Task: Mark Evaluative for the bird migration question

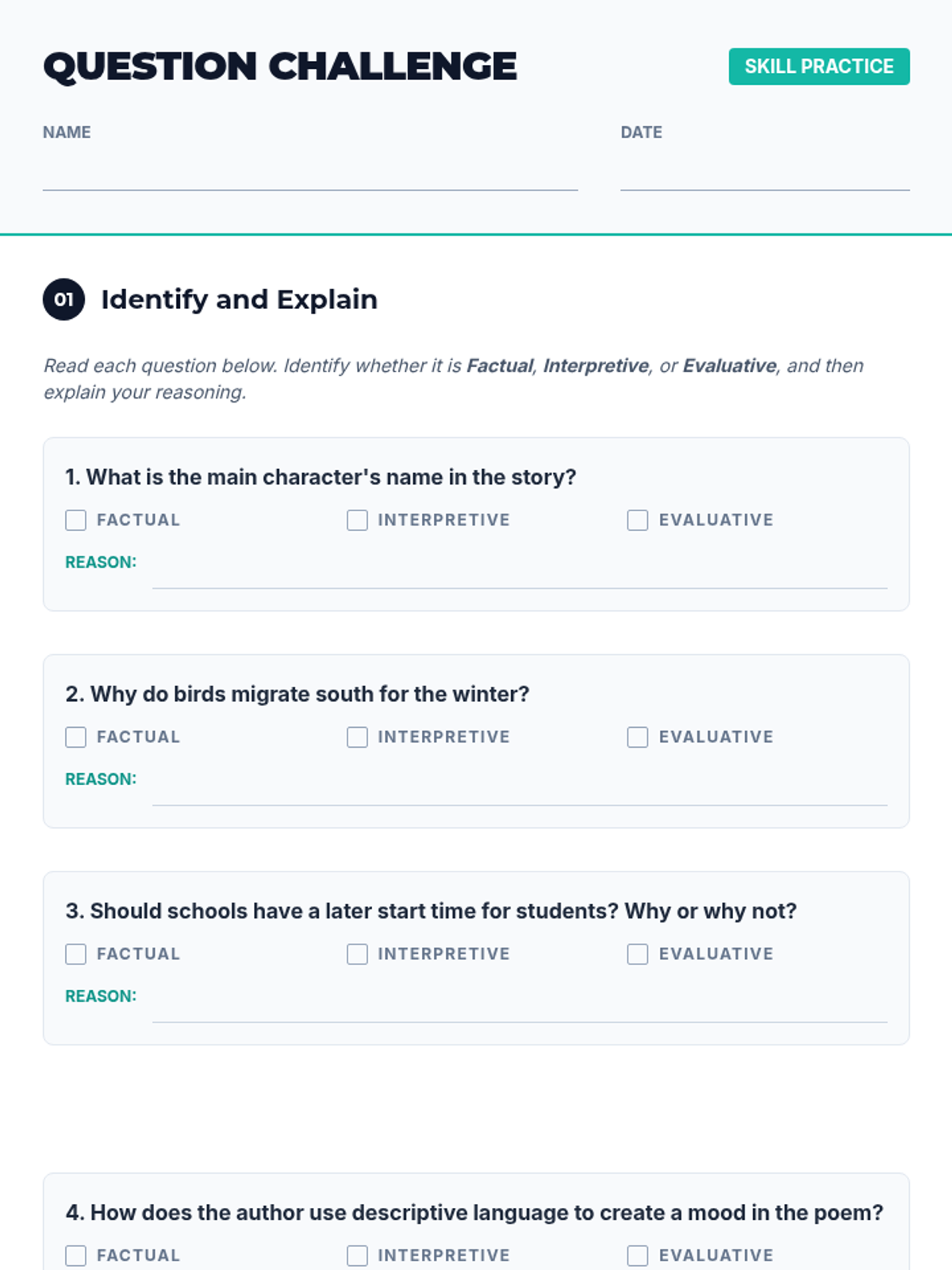Action: point(638,737)
